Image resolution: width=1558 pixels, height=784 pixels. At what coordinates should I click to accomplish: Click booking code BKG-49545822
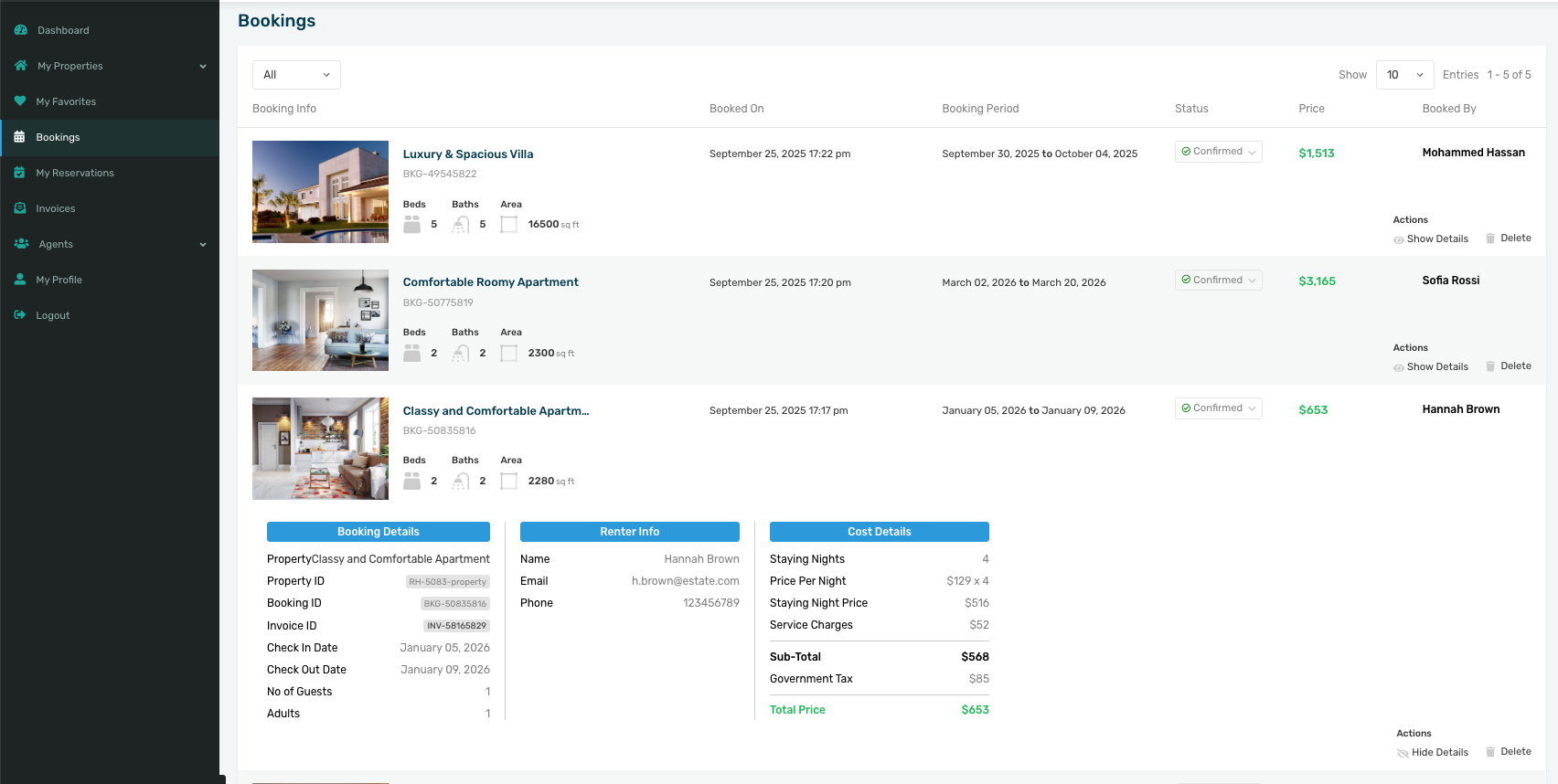coord(440,174)
